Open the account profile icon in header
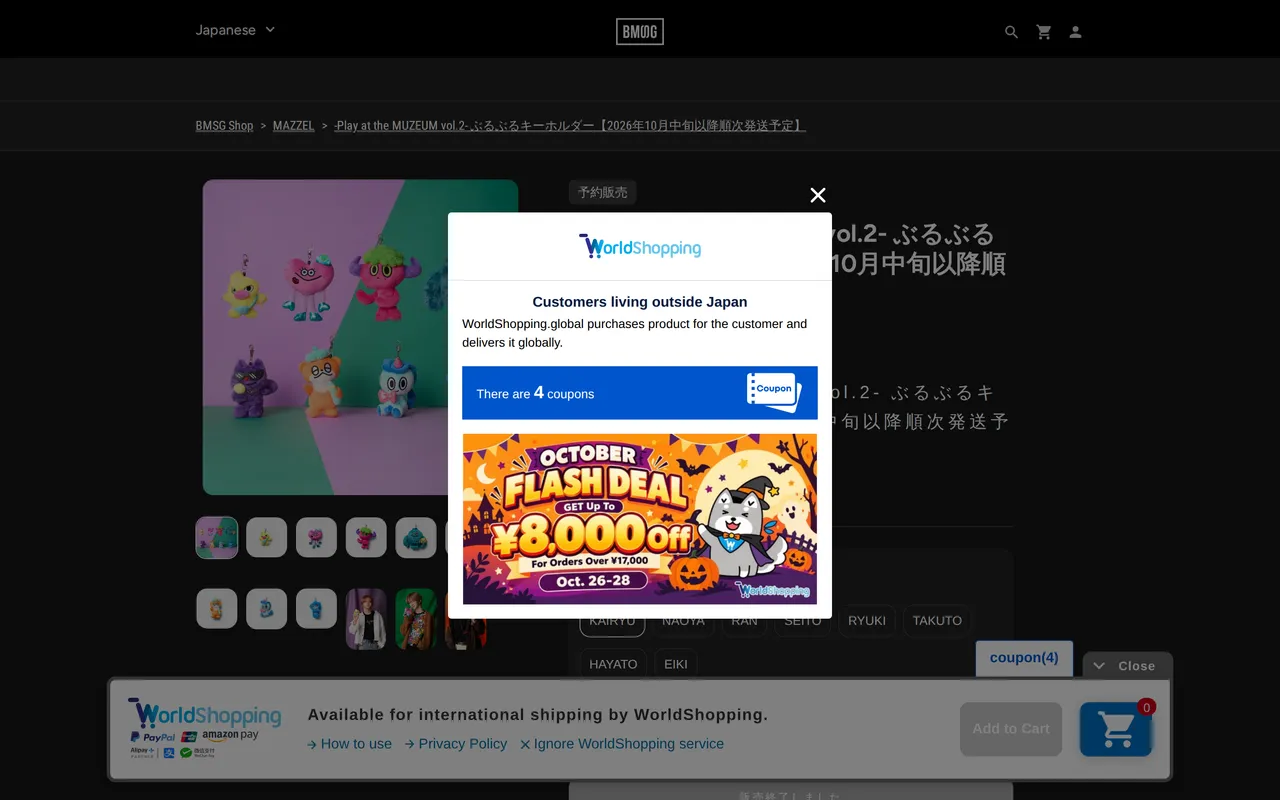 pyautogui.click(x=1075, y=32)
